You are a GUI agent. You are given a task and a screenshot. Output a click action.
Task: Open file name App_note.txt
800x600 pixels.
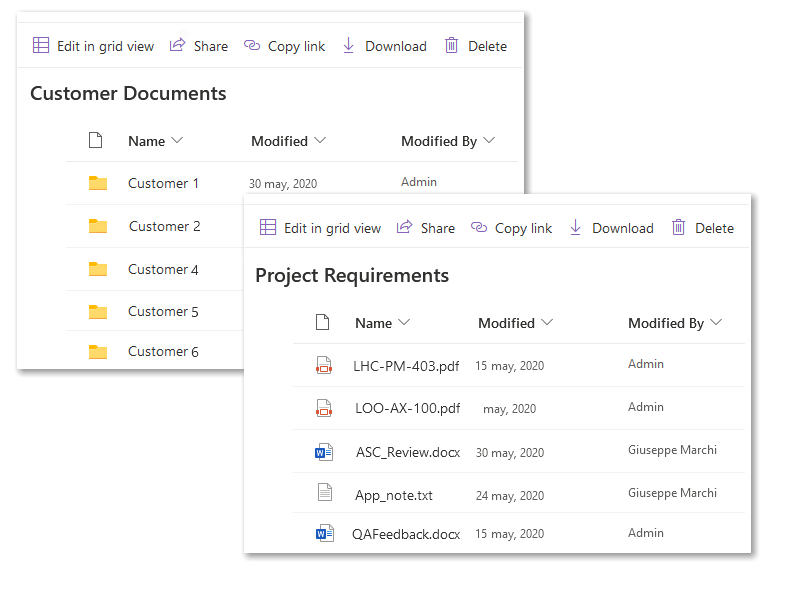tap(394, 495)
